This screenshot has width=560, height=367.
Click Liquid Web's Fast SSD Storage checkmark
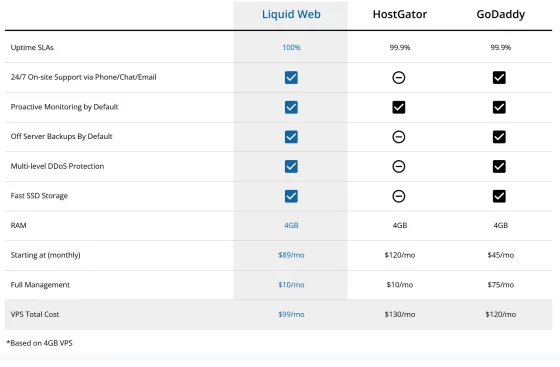[x=291, y=196]
